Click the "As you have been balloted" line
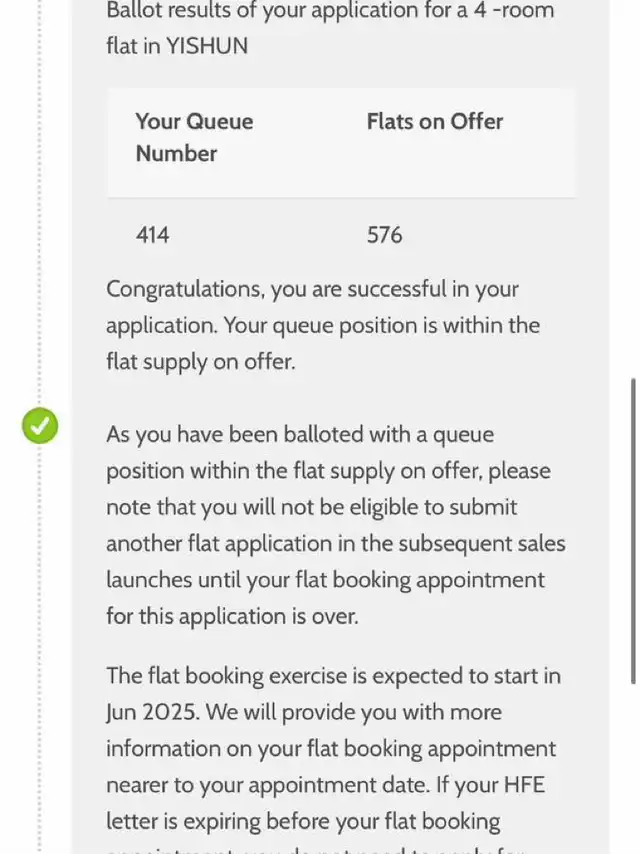Viewport: 640px width, 854px height. (x=300, y=435)
